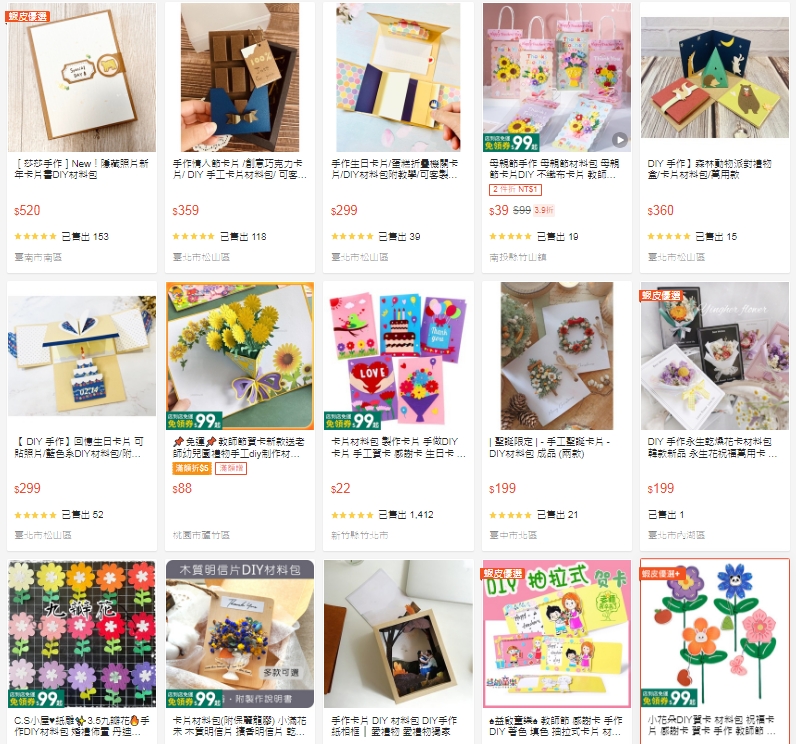Click the 2件折 NT$1 promo label

515,189
